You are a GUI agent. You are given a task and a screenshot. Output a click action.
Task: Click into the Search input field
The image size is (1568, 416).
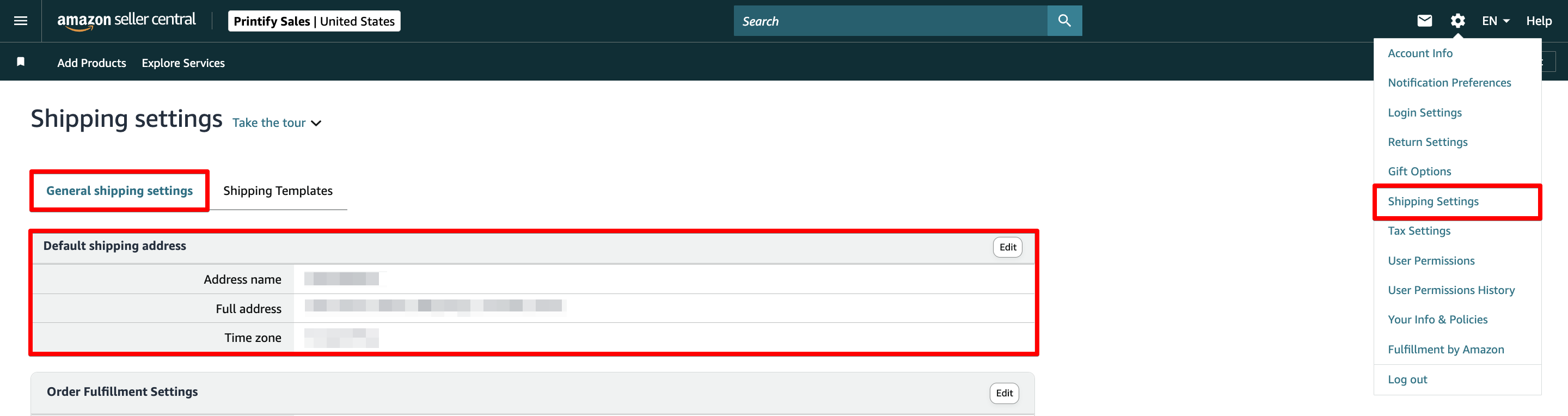(890, 21)
